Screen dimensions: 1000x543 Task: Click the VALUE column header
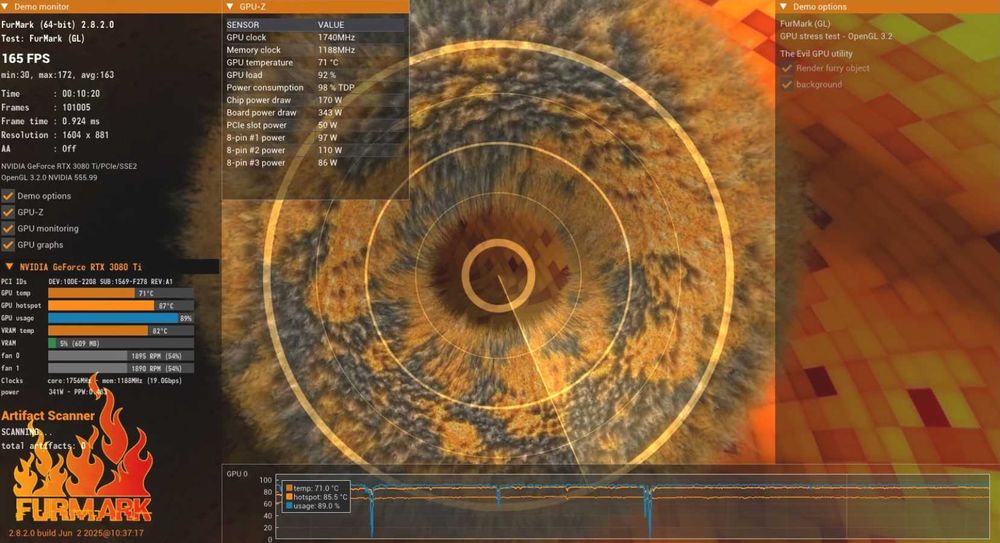(331, 25)
